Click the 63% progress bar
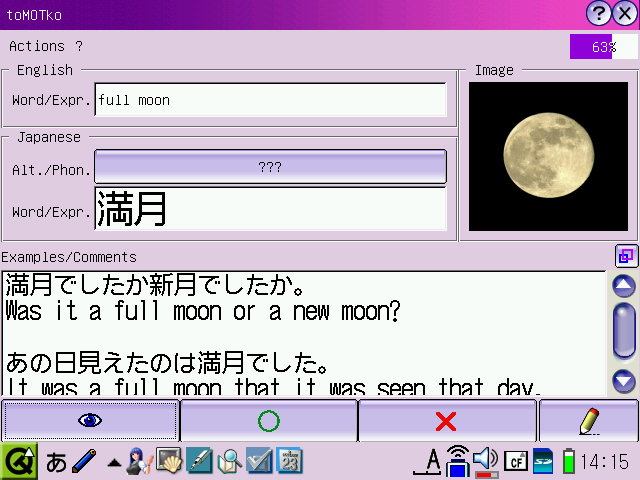The height and width of the screenshot is (480, 640). (603, 47)
